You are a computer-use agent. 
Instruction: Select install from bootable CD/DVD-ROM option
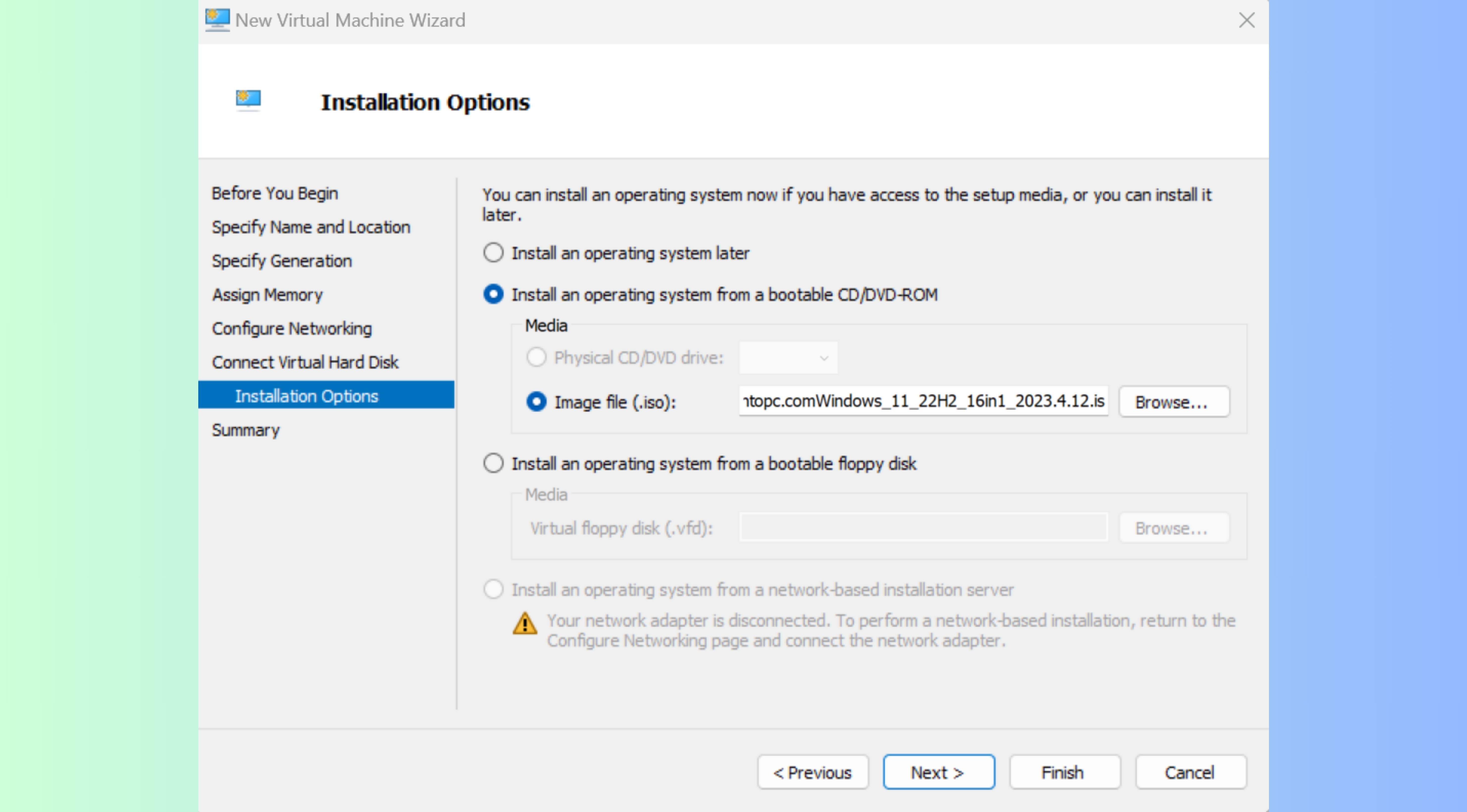[493, 295]
